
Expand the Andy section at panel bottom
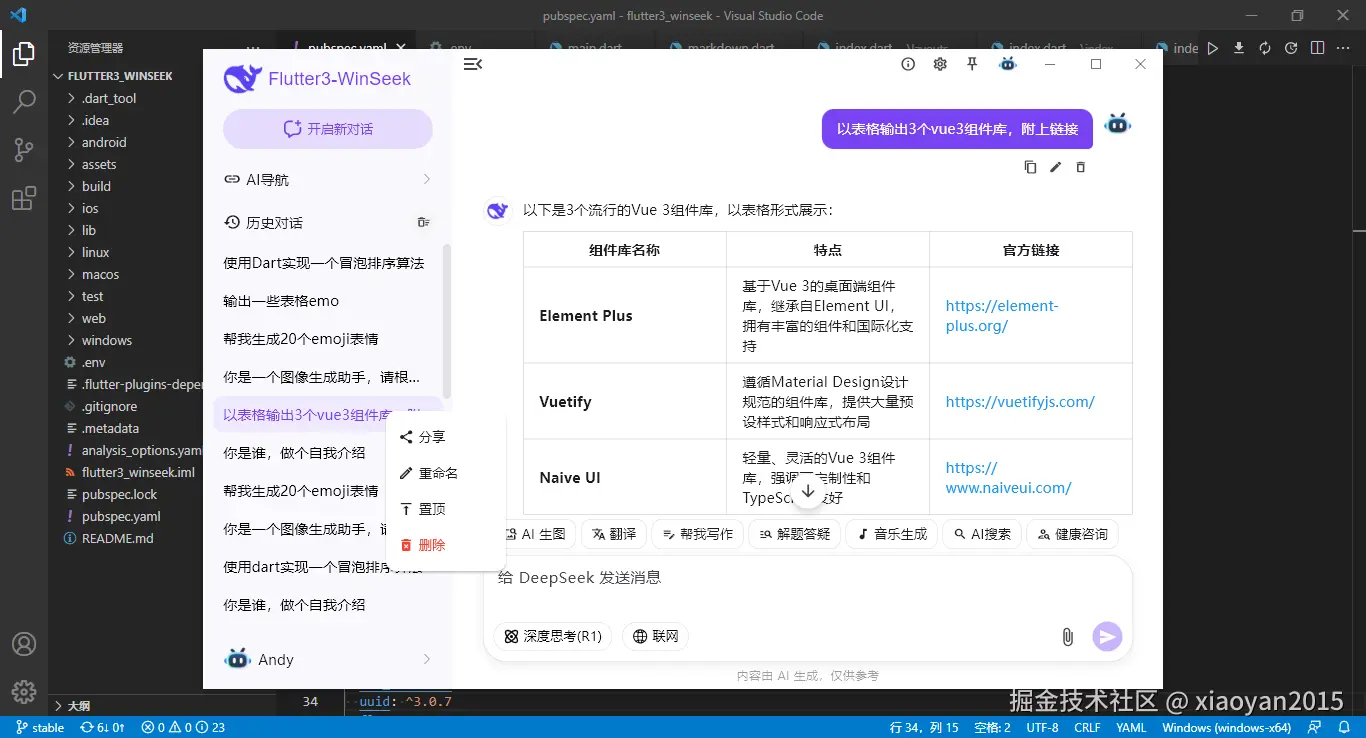coord(327,658)
